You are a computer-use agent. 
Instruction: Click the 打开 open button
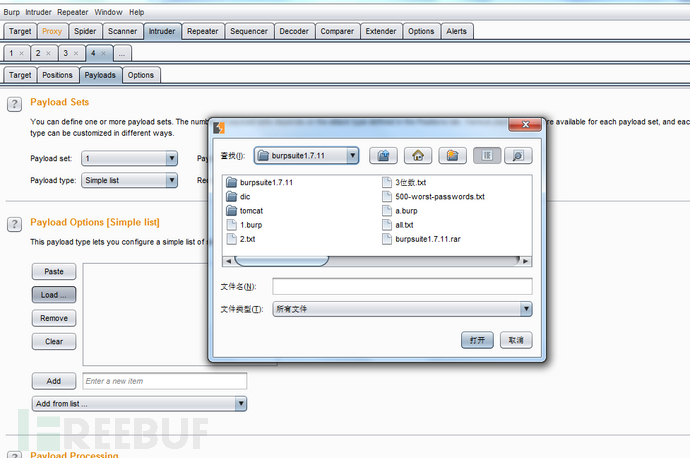pyautogui.click(x=477, y=340)
